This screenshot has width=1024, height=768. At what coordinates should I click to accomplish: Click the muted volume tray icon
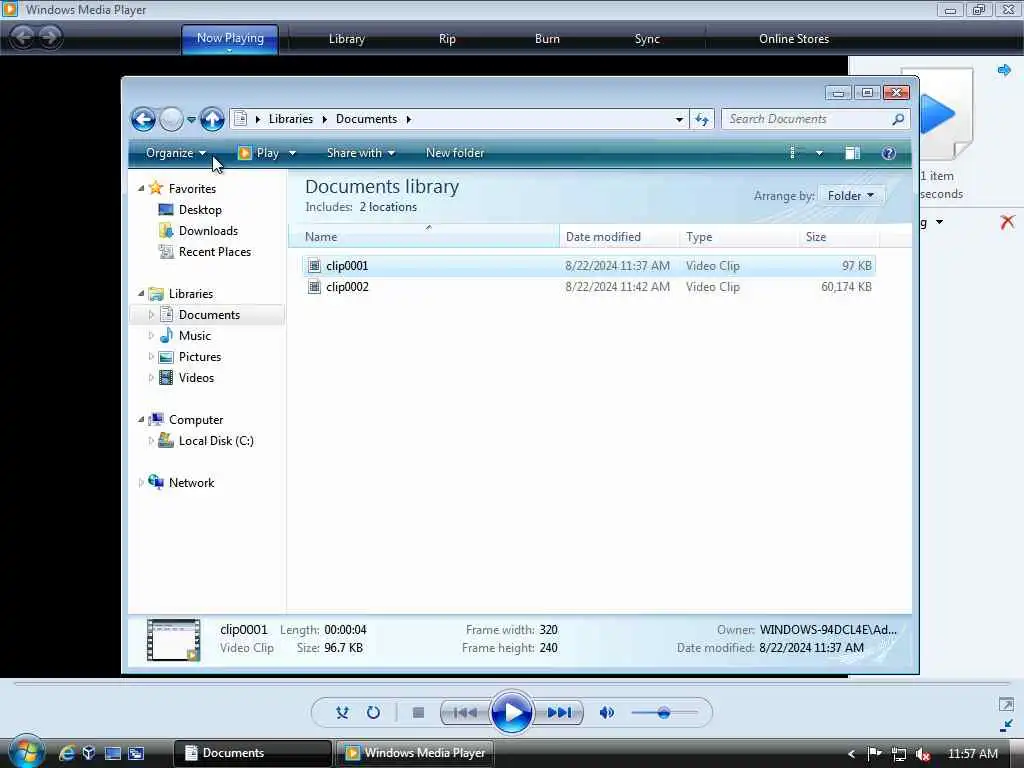coord(923,754)
